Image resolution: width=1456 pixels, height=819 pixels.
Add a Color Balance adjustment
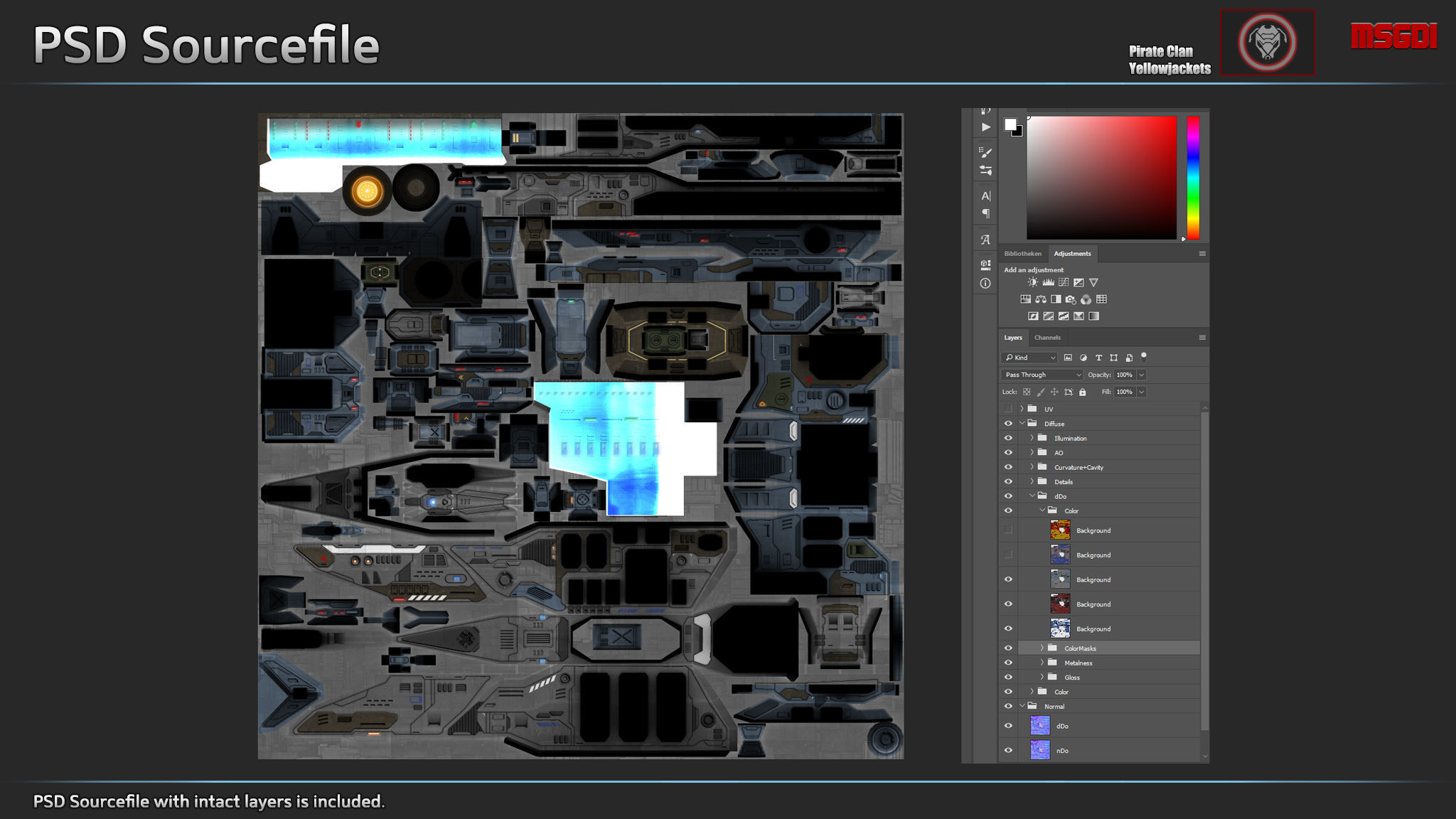coord(1041,299)
